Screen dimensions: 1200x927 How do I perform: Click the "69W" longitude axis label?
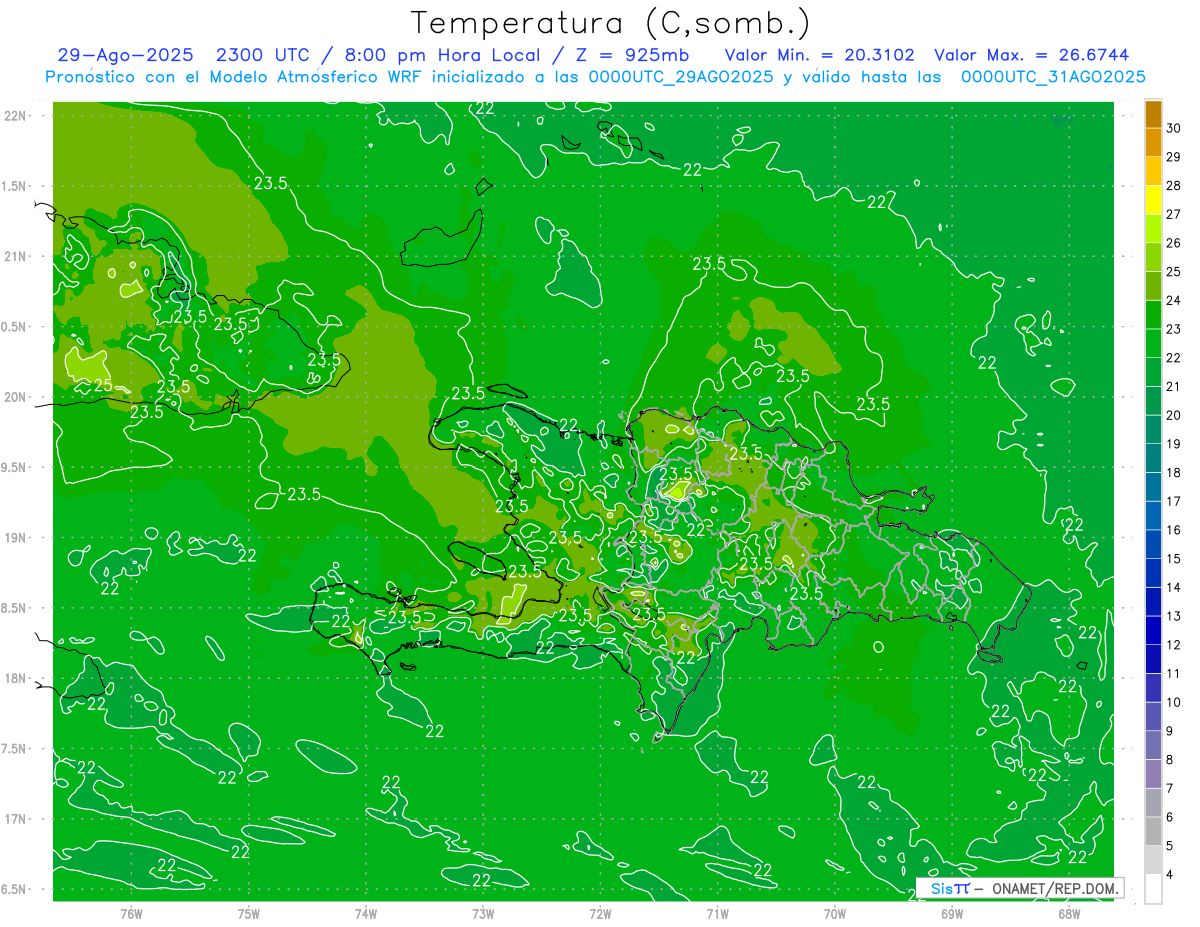click(951, 913)
